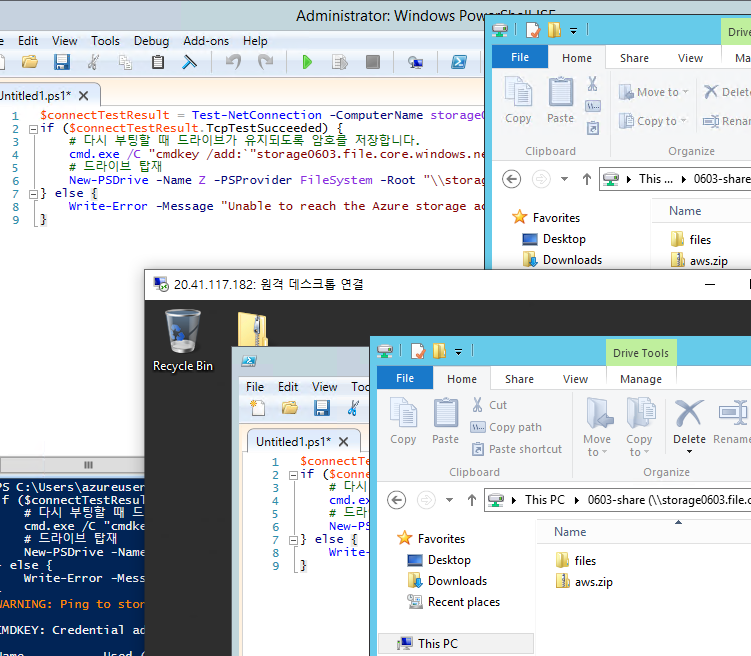
Task: Select Downloads under Favorites in upper Explorer
Action: 562,260
